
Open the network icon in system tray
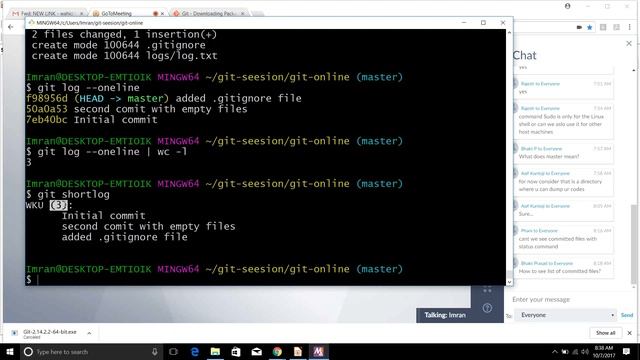tap(575, 351)
